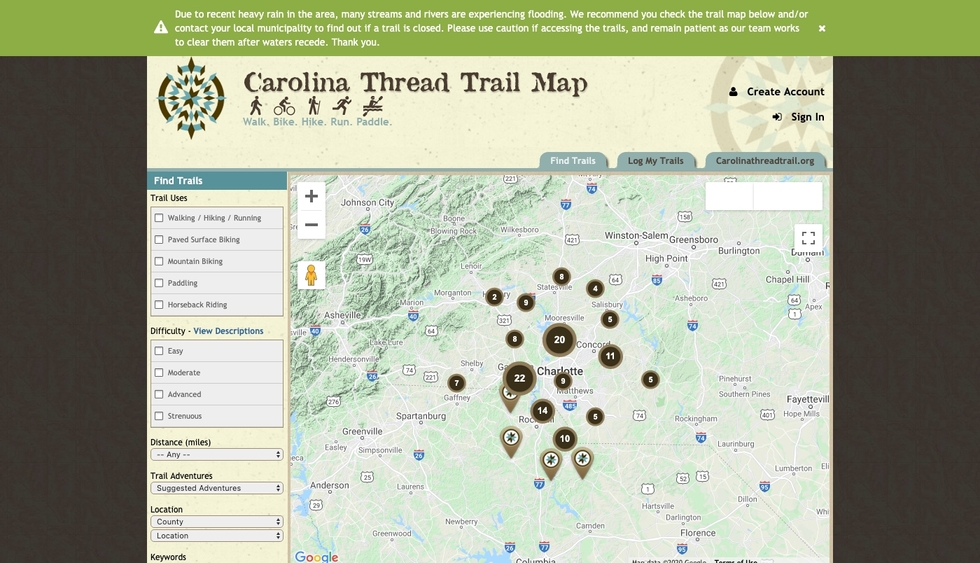The width and height of the screenshot is (980, 563).
Task: Open the cluster marker labeled 14
Action: [x=542, y=411]
